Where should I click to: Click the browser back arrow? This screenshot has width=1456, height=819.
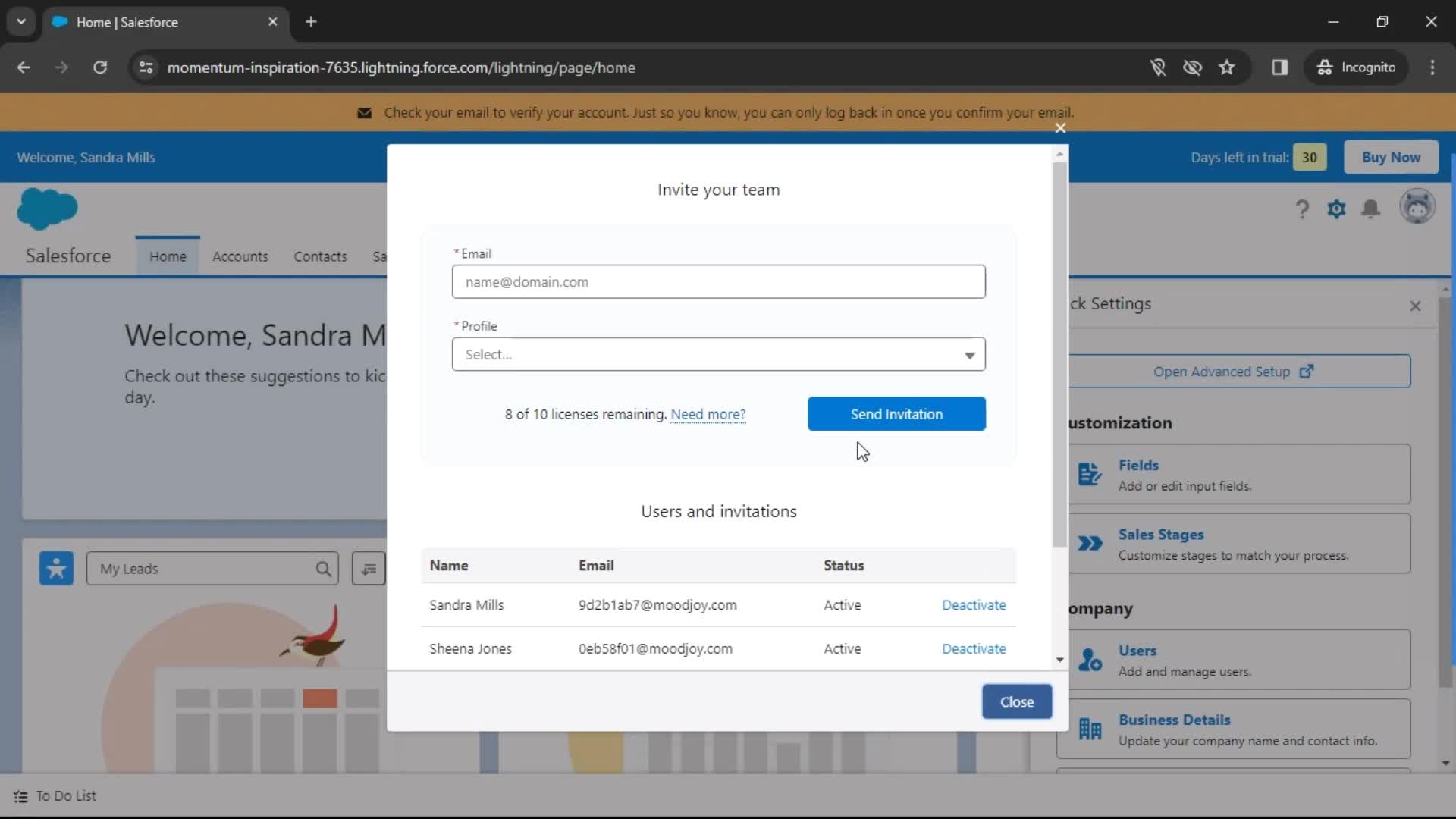24,67
